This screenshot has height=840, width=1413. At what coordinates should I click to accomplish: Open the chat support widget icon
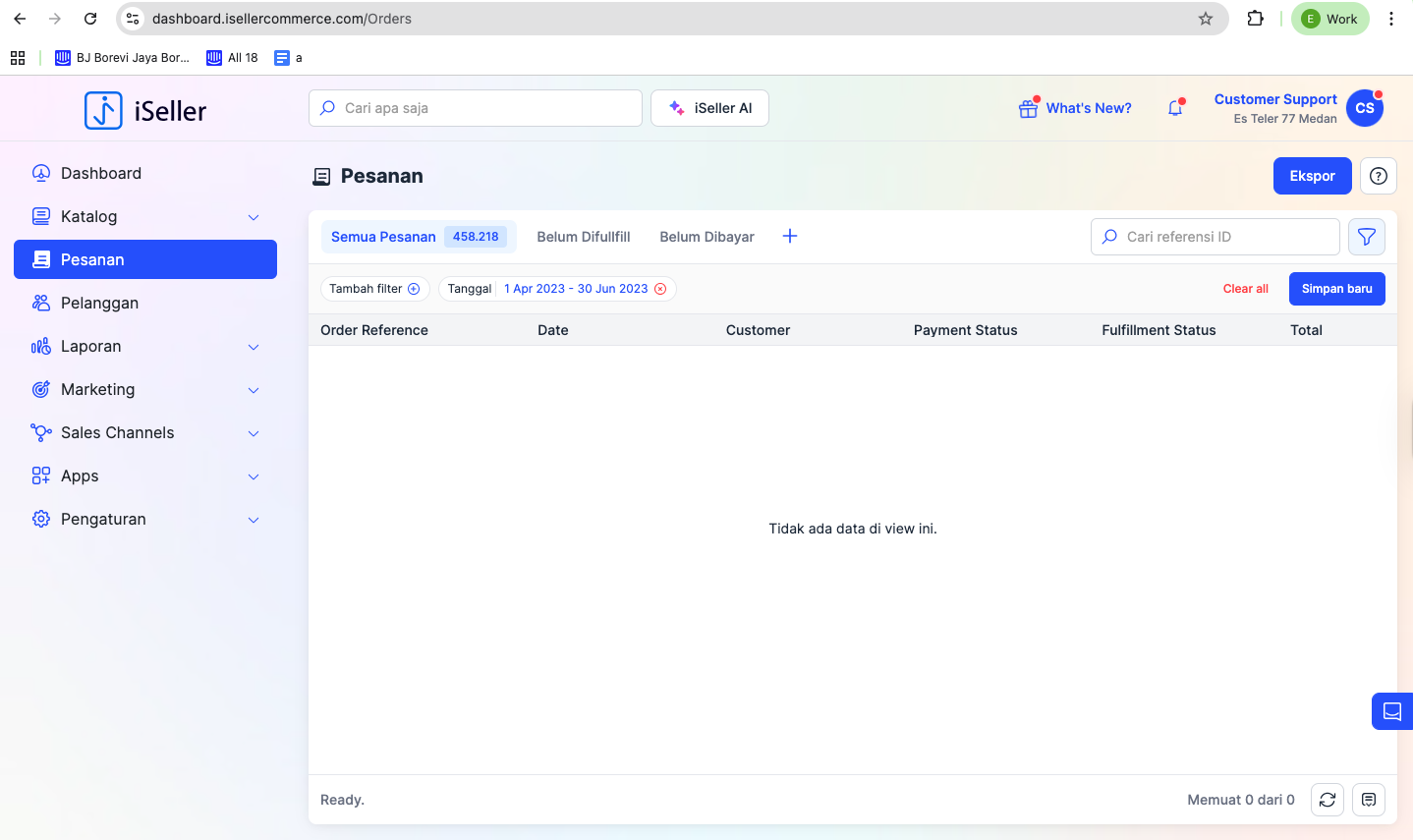(x=1391, y=711)
